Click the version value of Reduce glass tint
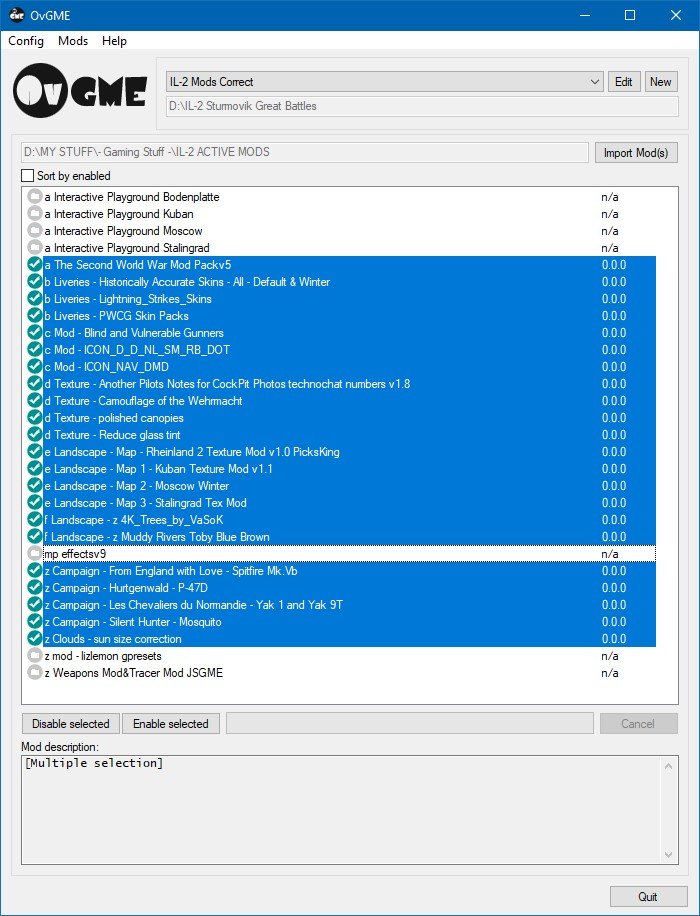The height and width of the screenshot is (916, 700). [x=614, y=435]
